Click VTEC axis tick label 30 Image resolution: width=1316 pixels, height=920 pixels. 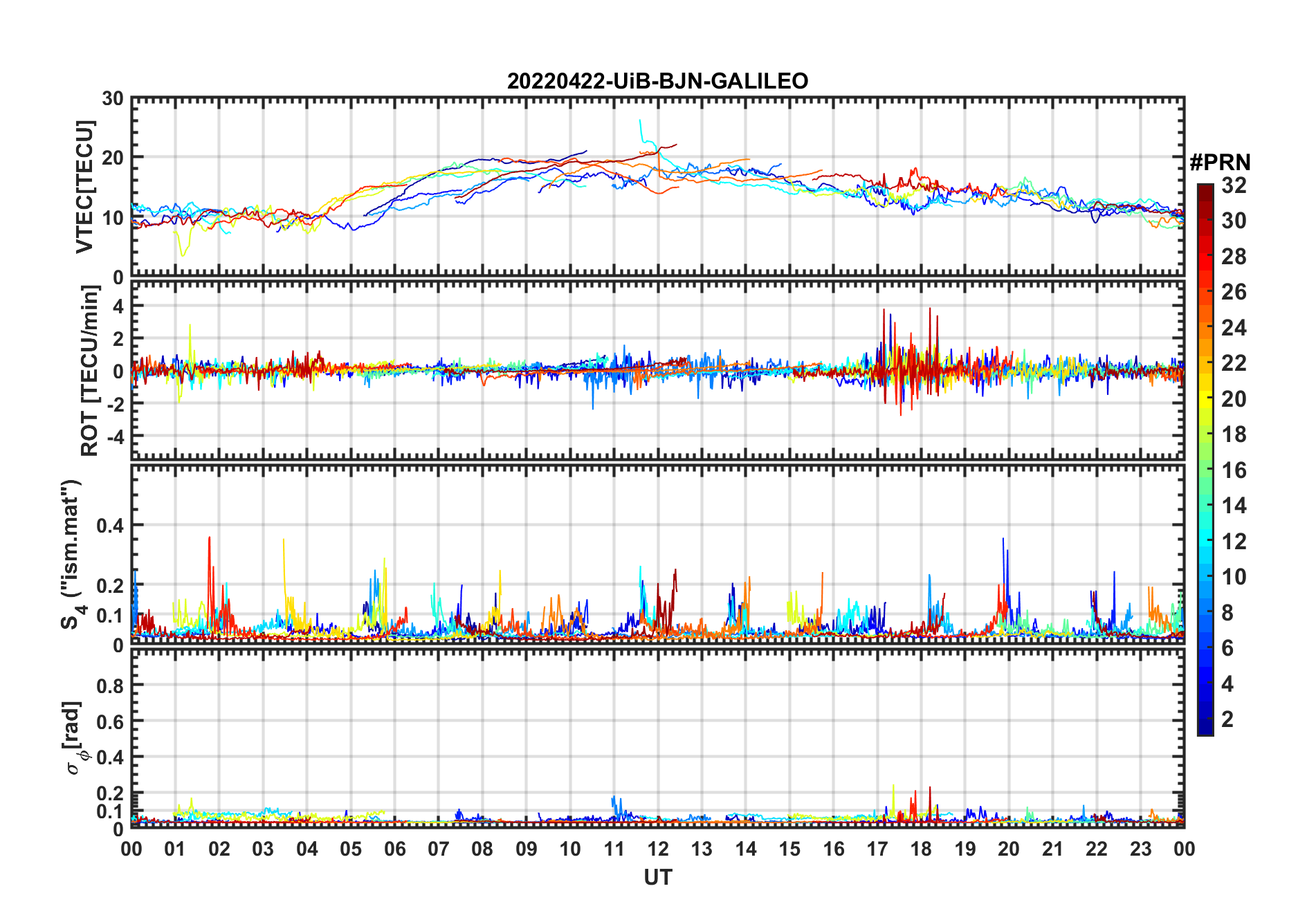pos(113,98)
